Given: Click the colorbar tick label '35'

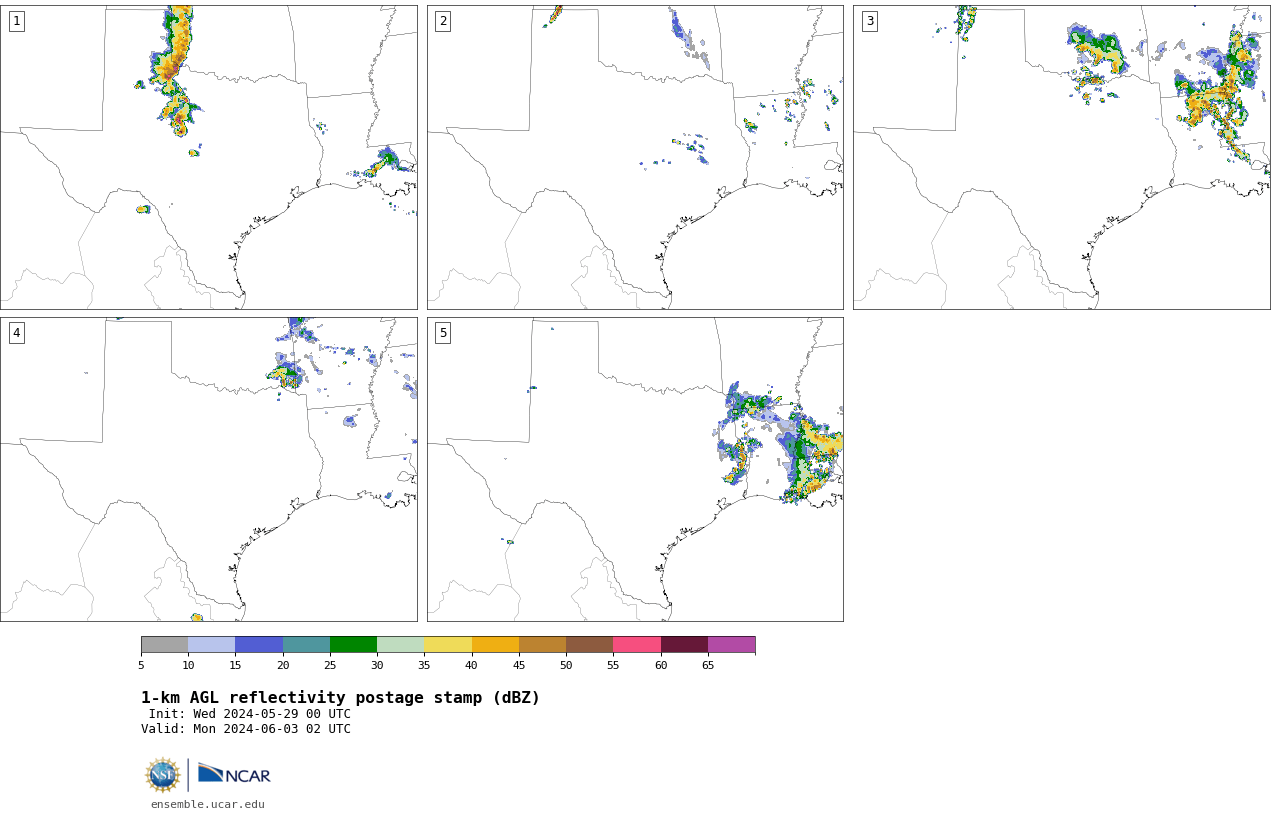Looking at the screenshot, I should pos(424,666).
